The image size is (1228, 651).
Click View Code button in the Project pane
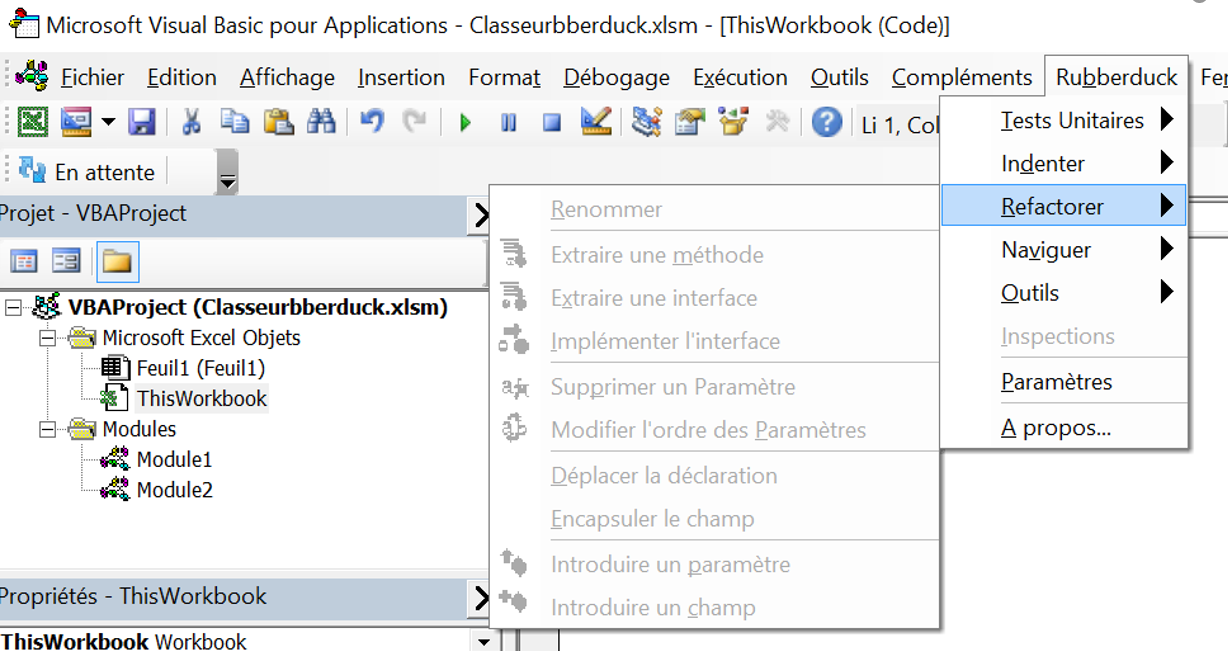tap(24, 262)
